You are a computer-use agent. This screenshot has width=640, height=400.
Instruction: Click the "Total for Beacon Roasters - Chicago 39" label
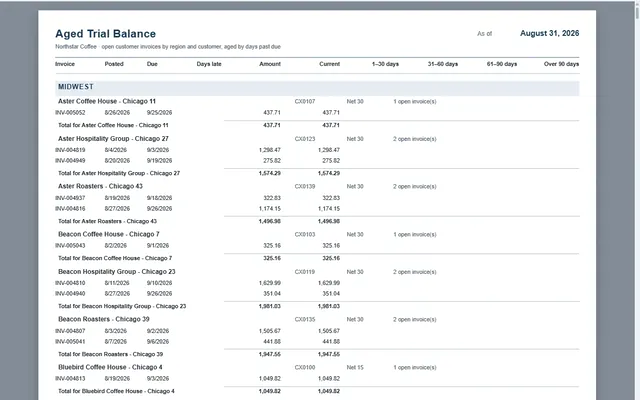[x=110, y=354]
